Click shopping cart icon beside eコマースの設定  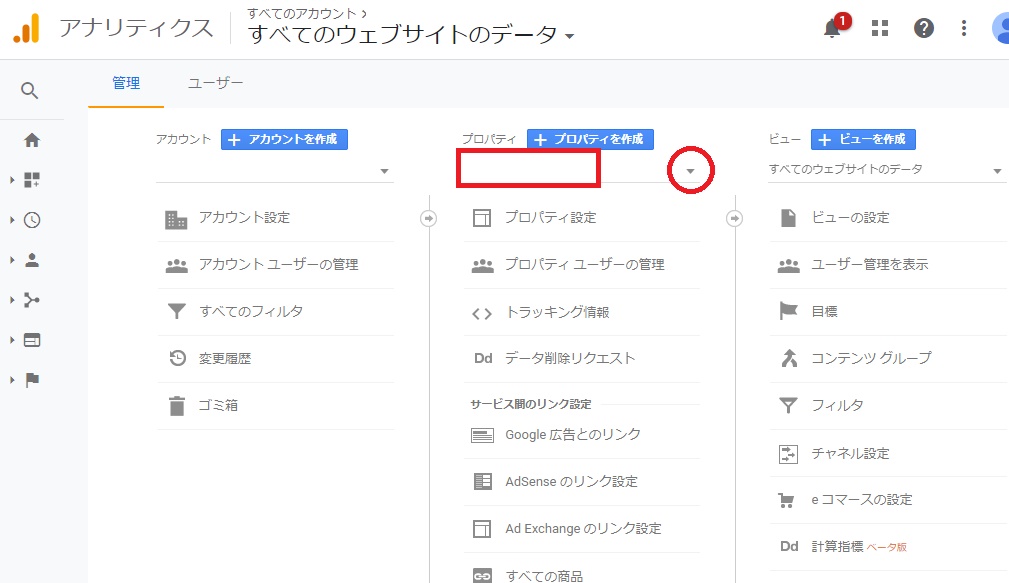point(786,500)
